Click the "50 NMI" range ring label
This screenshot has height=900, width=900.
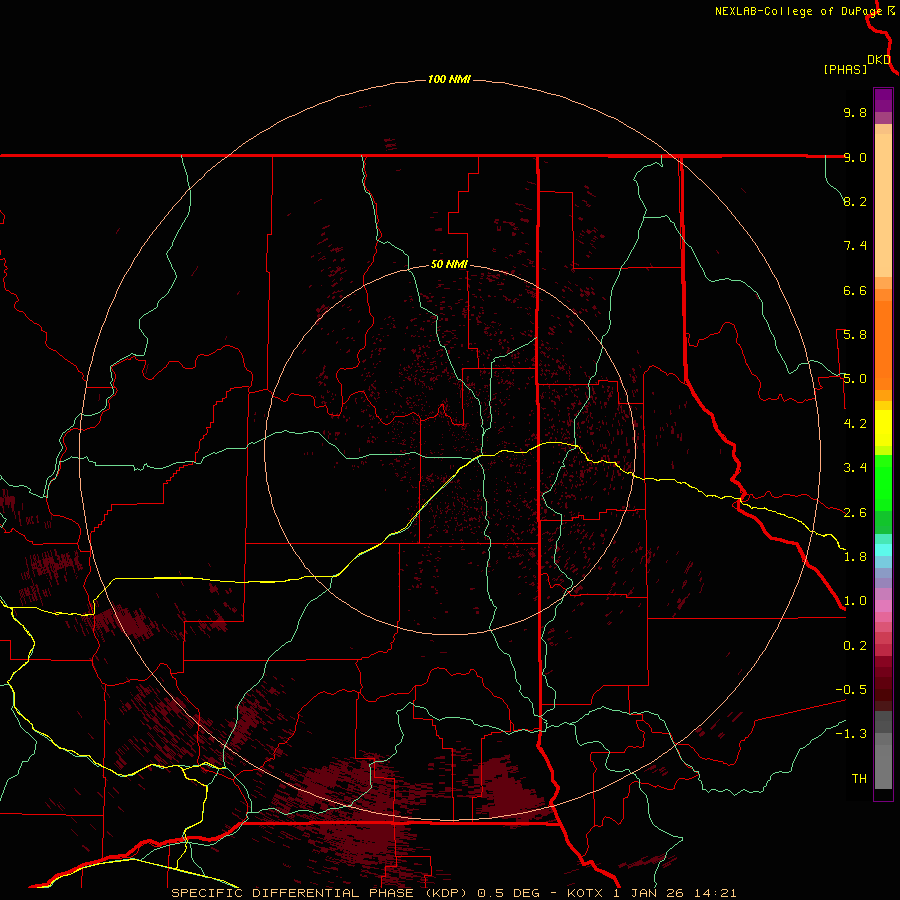tap(449, 264)
